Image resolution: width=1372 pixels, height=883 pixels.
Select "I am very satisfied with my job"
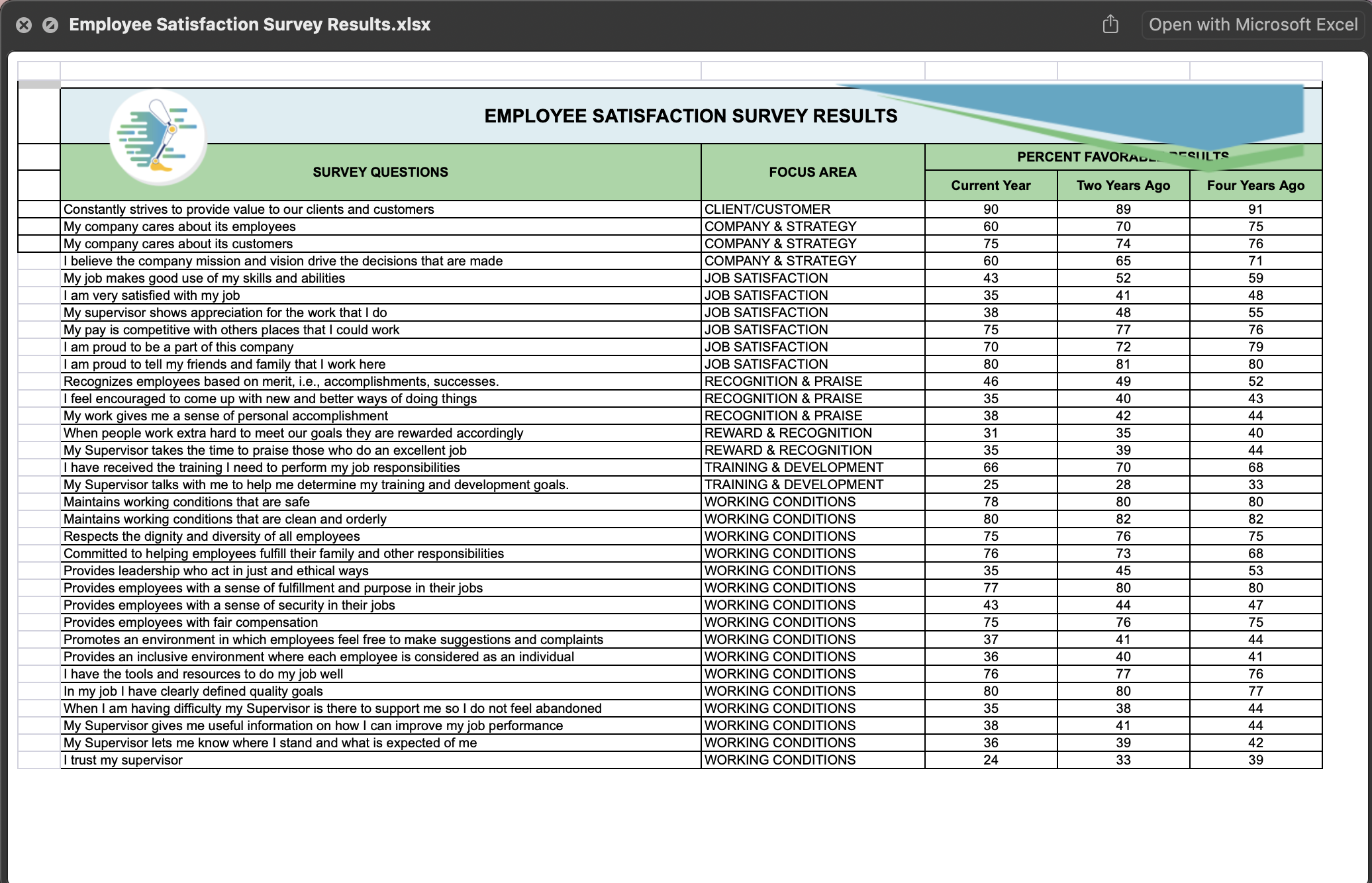coord(152,295)
